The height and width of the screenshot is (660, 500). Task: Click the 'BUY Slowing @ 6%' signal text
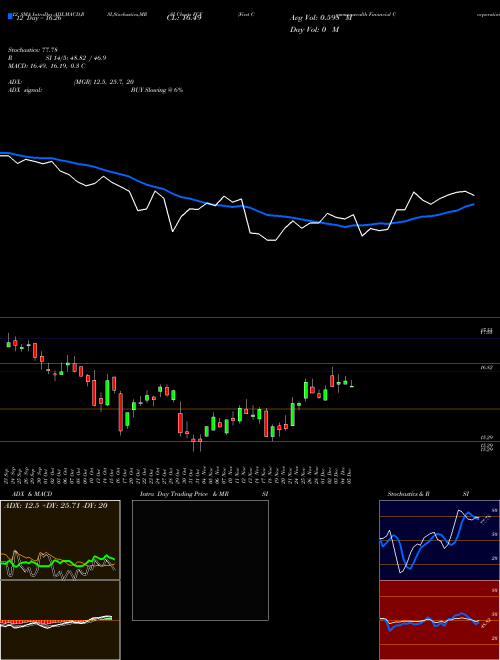click(157, 90)
